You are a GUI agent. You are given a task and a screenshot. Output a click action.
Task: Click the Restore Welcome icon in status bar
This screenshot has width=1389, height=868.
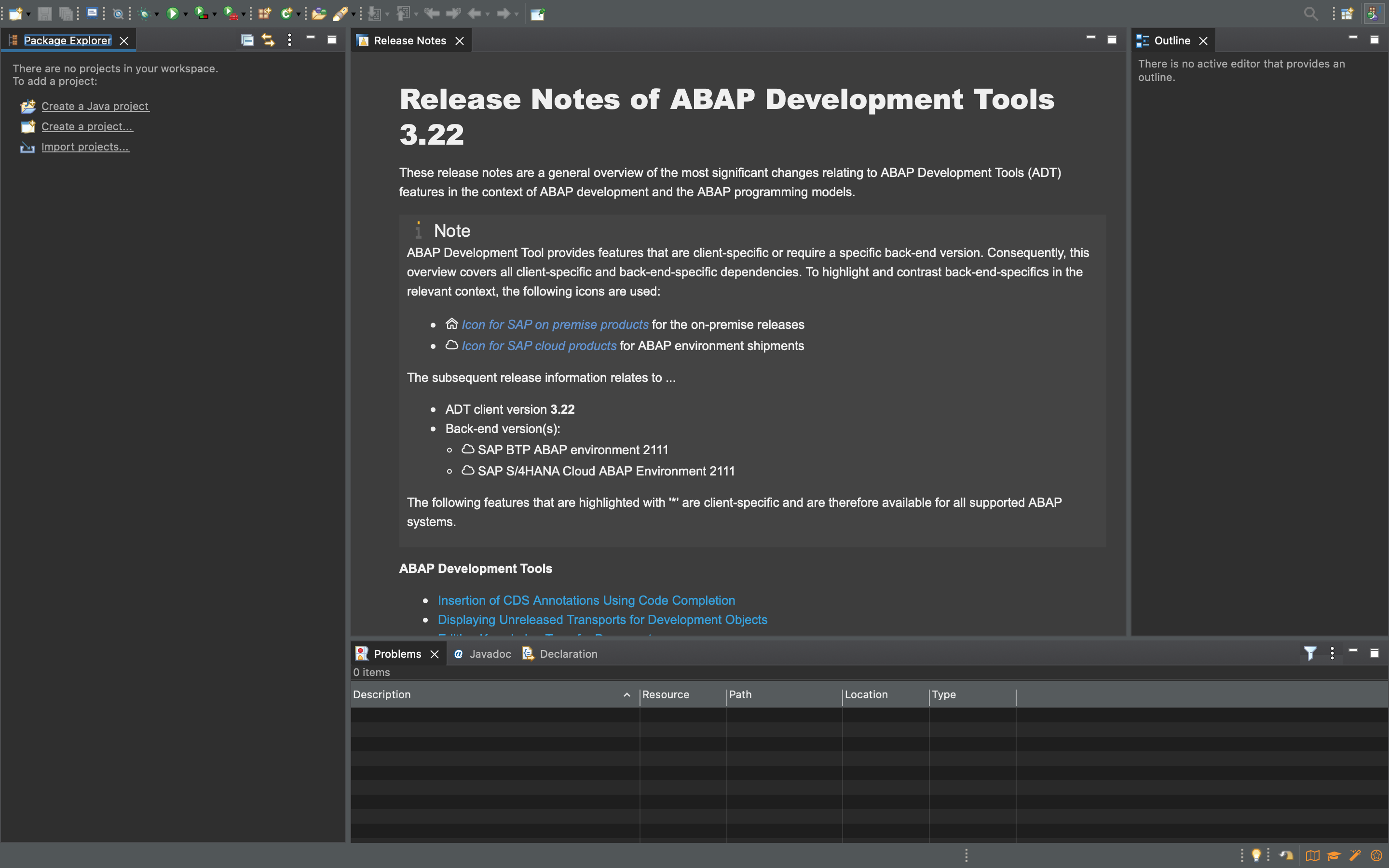1286,855
